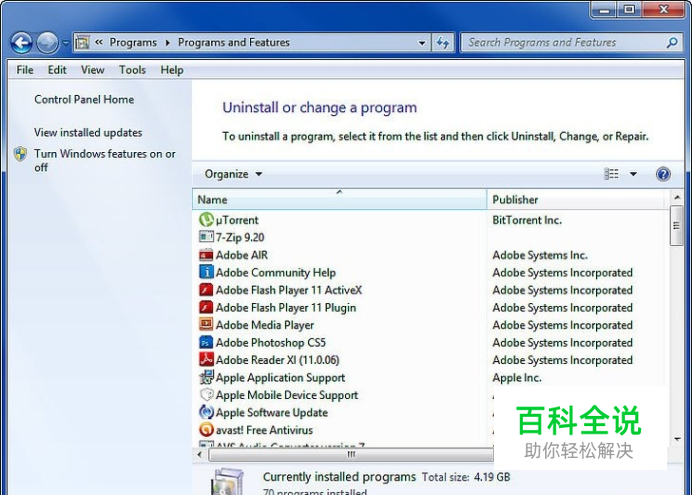This screenshot has height=495, width=692.
Task: Click the Adobe AIR icon
Action: (206, 255)
